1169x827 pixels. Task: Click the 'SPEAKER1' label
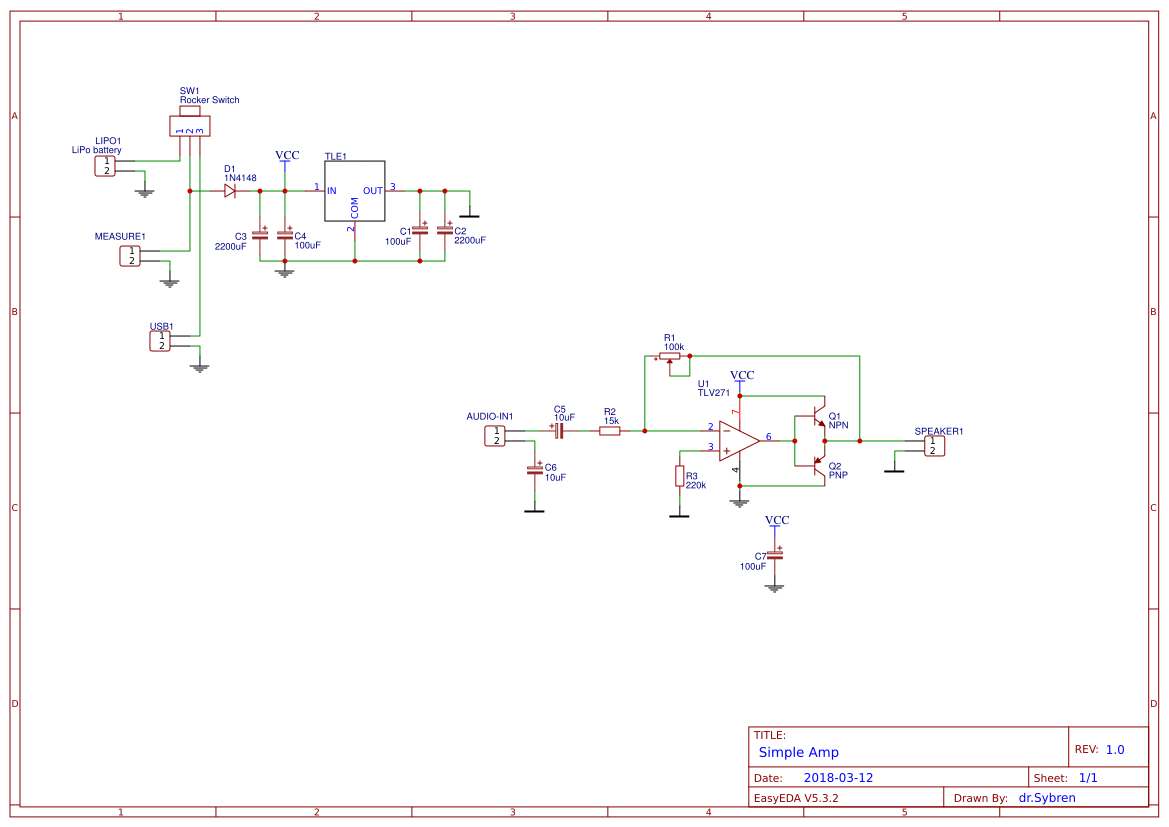939,431
